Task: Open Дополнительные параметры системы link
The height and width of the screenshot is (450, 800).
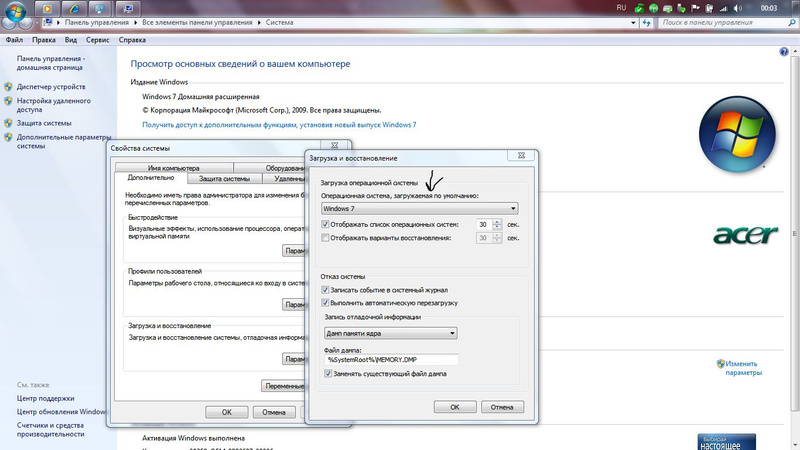Action: [x=64, y=141]
